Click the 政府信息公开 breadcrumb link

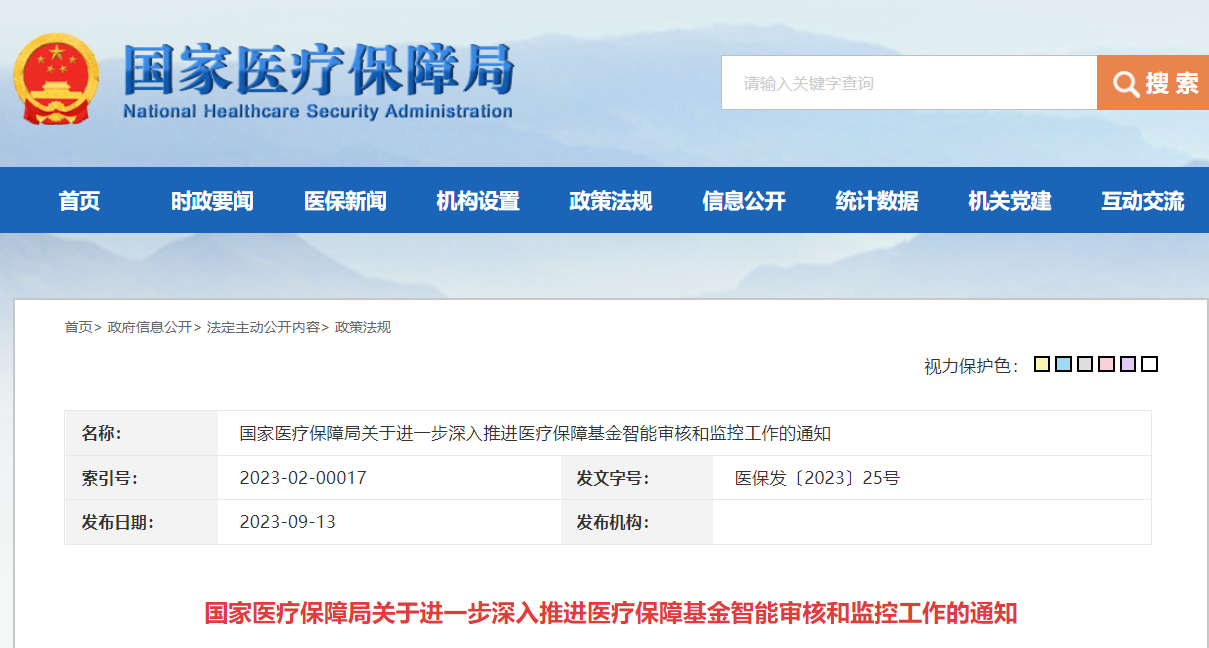point(150,327)
